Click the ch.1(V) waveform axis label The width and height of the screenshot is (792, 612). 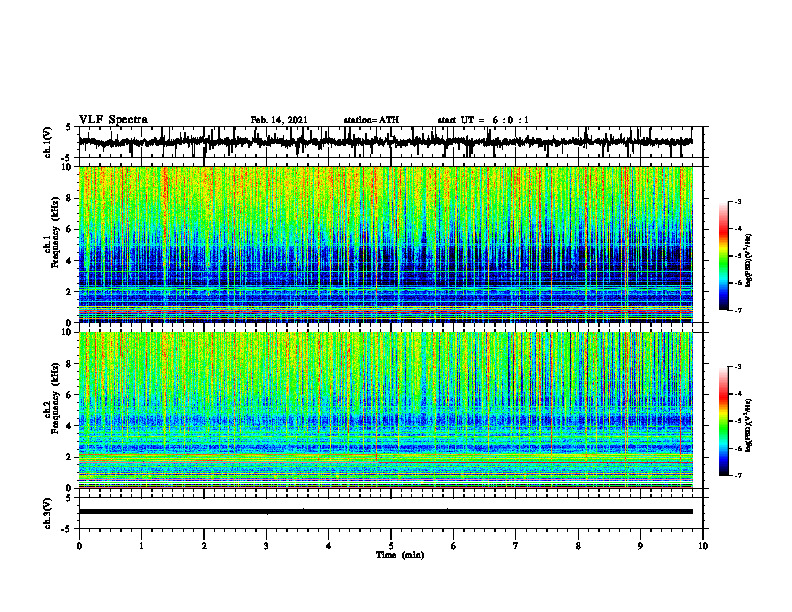48,142
